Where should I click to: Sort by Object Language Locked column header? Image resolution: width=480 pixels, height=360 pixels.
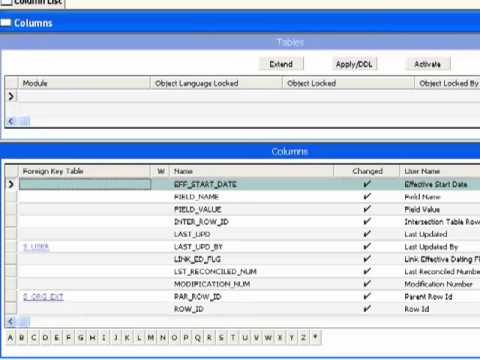coord(216,83)
